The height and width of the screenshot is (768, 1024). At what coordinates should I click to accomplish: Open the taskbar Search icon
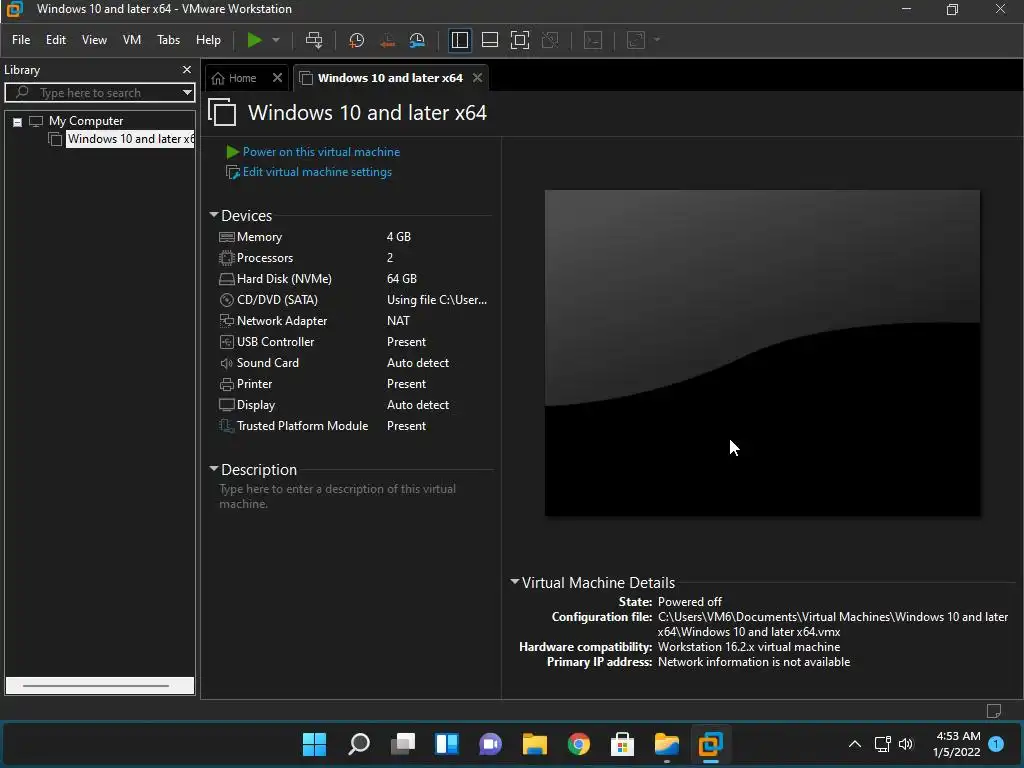(x=359, y=744)
